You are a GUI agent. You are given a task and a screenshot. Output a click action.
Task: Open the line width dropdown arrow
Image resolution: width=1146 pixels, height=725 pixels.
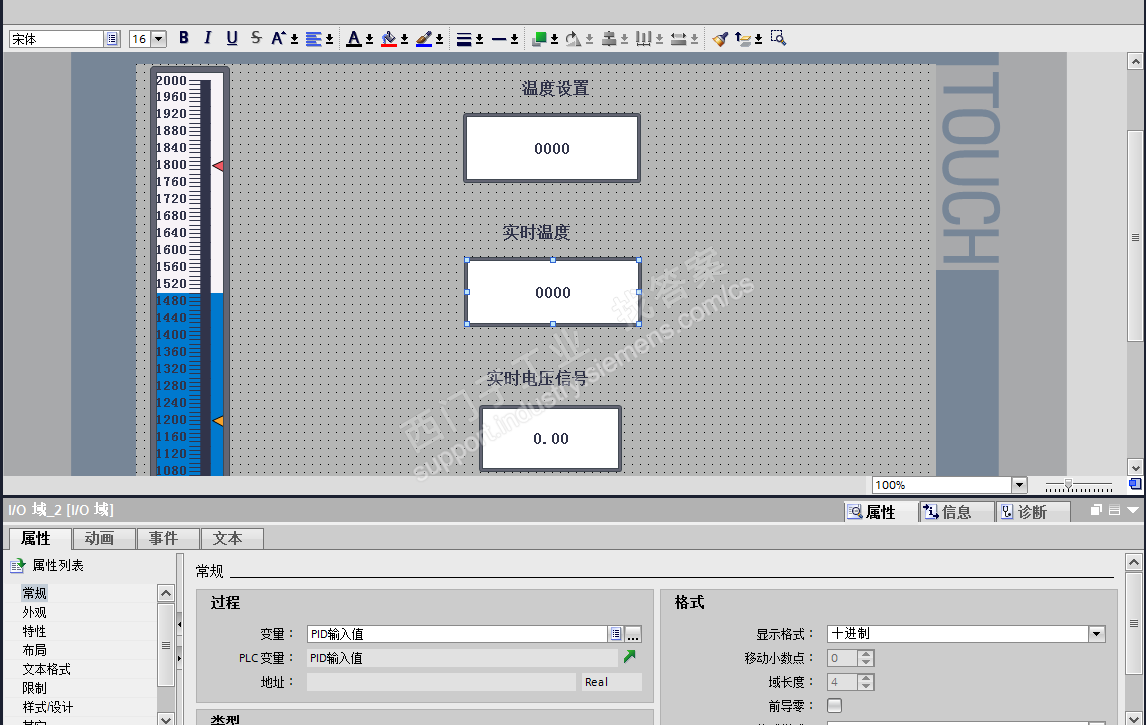(479, 39)
